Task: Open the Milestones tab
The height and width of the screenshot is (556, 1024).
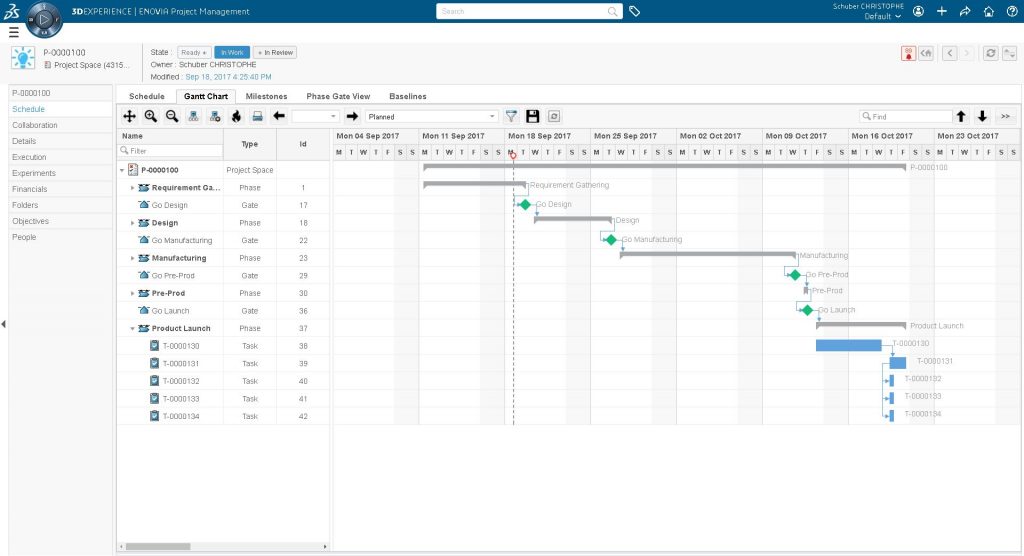Action: 266,96
